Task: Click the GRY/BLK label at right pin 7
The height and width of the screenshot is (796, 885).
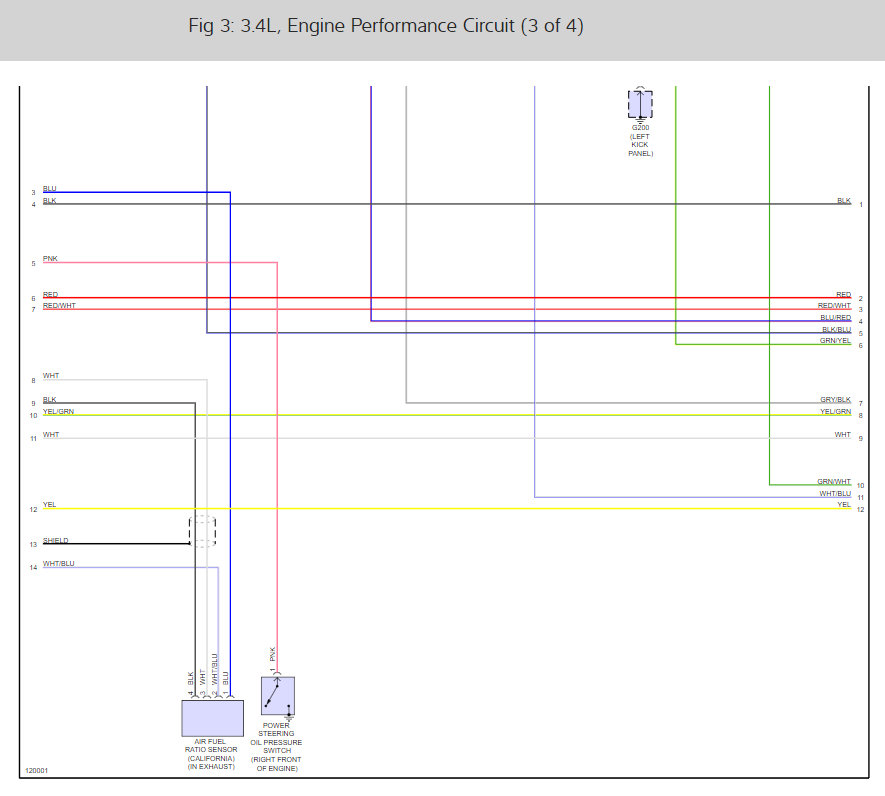Action: [835, 399]
